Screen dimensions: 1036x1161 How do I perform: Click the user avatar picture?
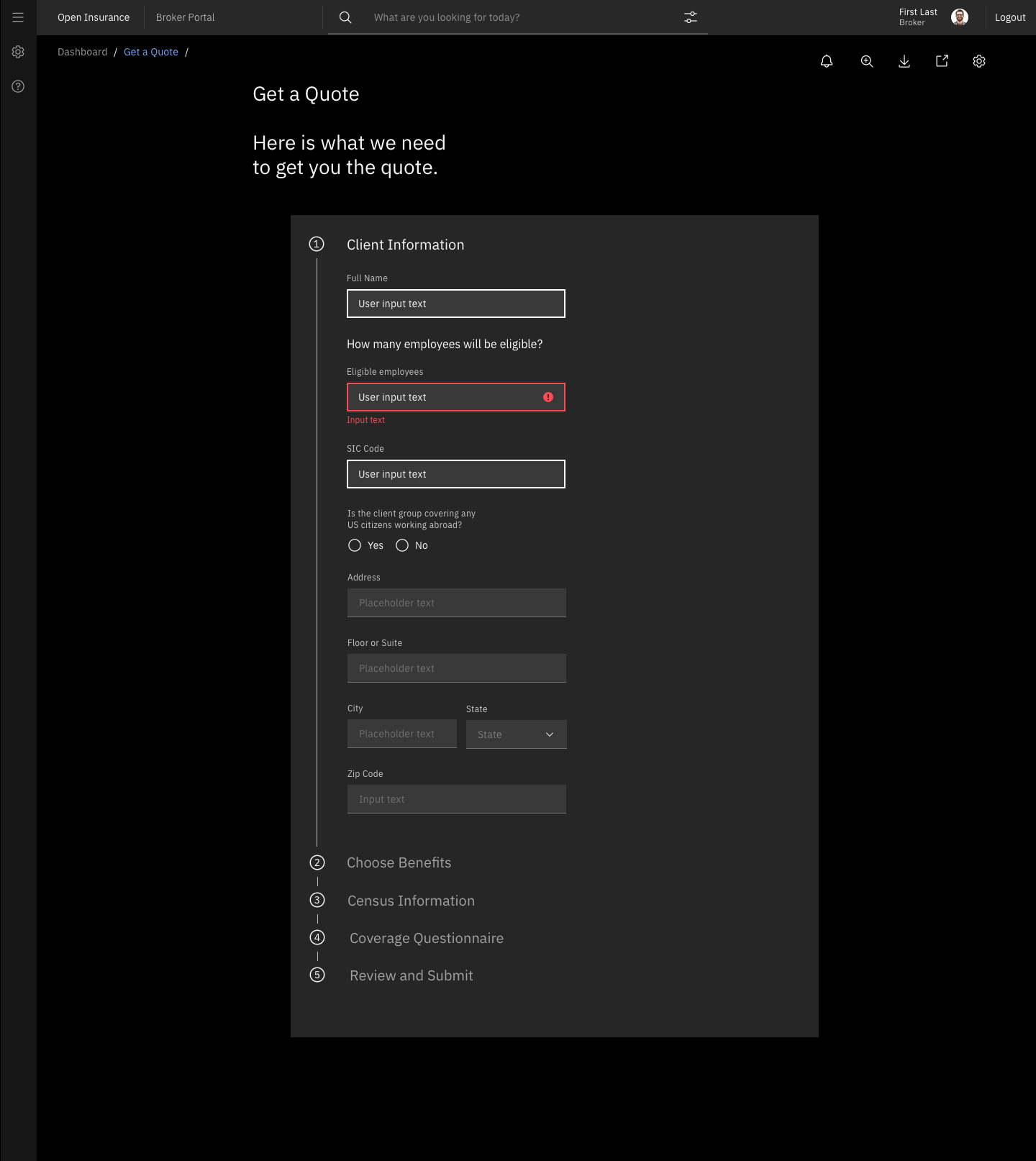tap(960, 17)
